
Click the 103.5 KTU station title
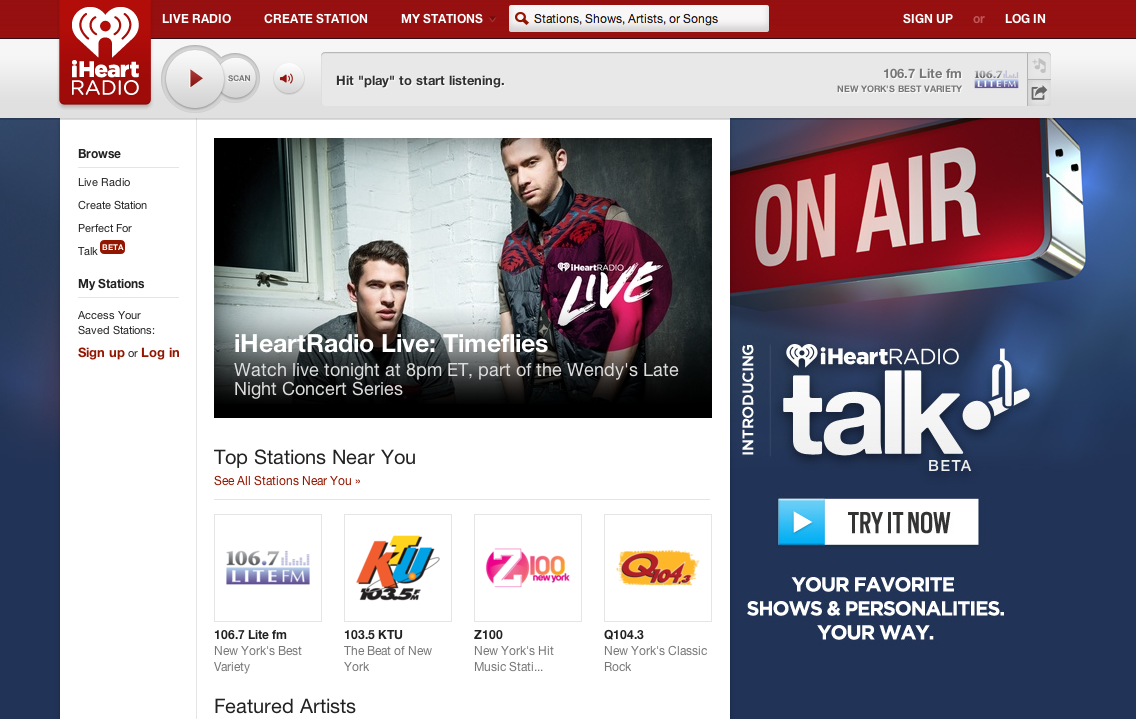pos(373,634)
